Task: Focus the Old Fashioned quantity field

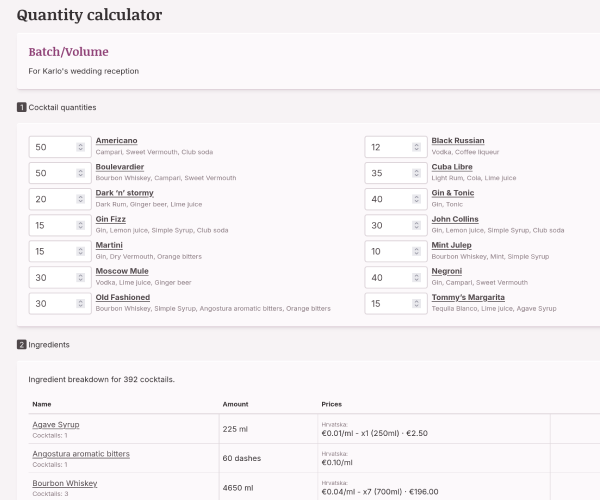Action: tap(50, 303)
